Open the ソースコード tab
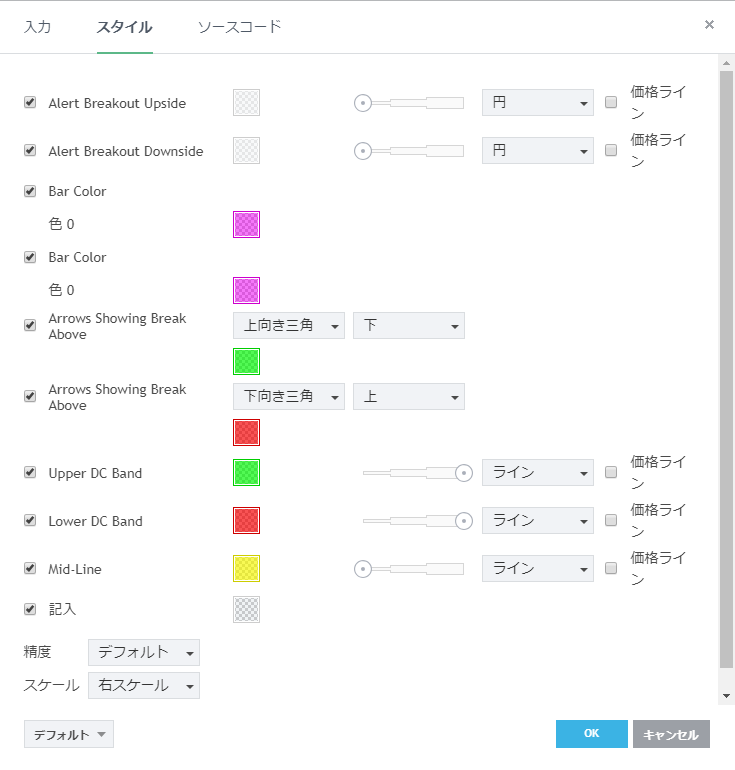Viewport: 735px width, 770px height. coord(239,27)
